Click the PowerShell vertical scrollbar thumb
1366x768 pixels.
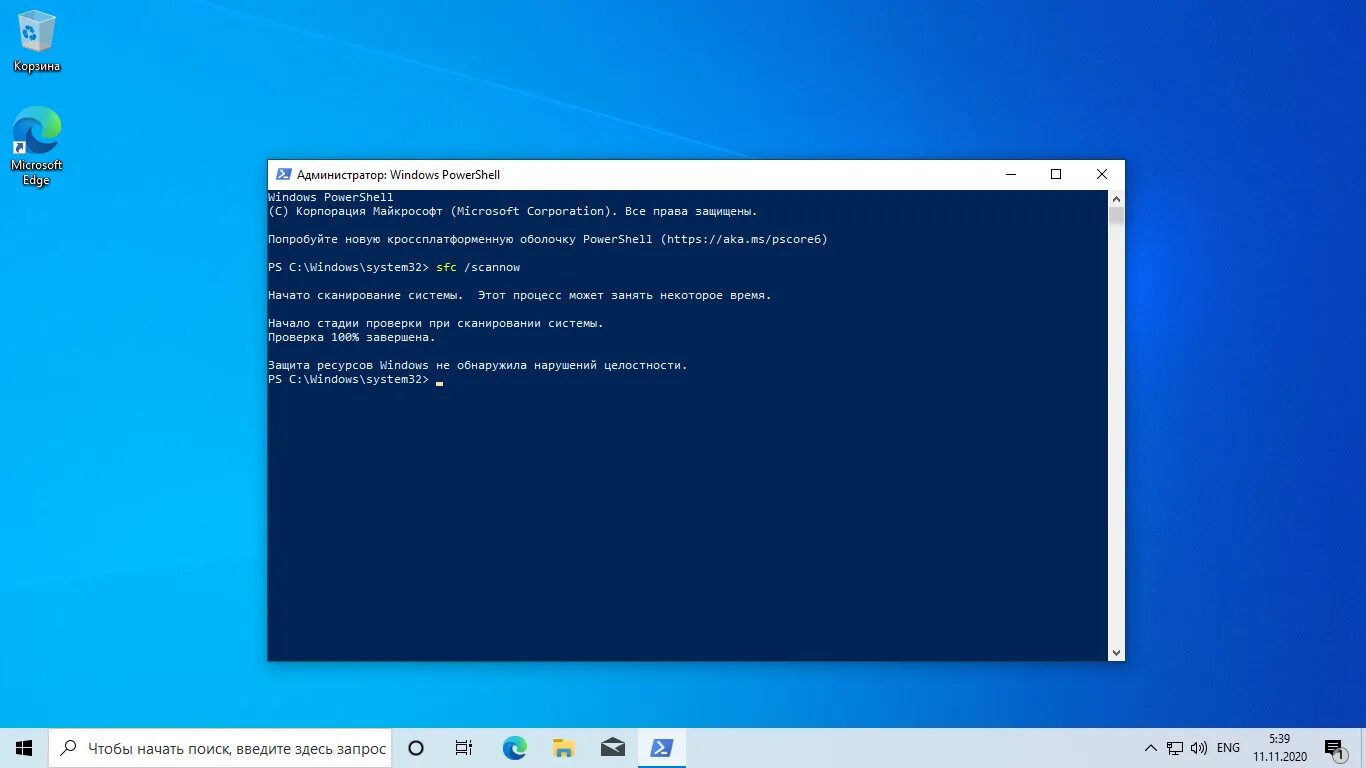(x=1116, y=215)
